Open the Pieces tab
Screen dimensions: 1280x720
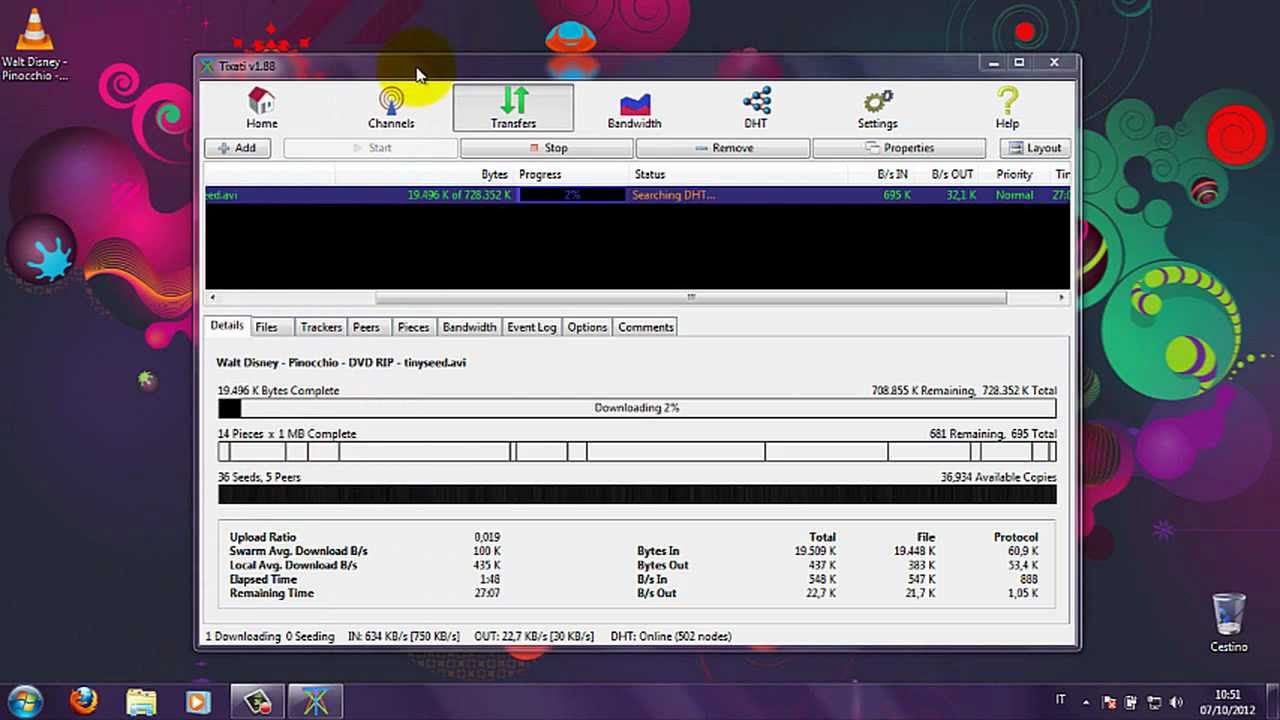(x=413, y=327)
